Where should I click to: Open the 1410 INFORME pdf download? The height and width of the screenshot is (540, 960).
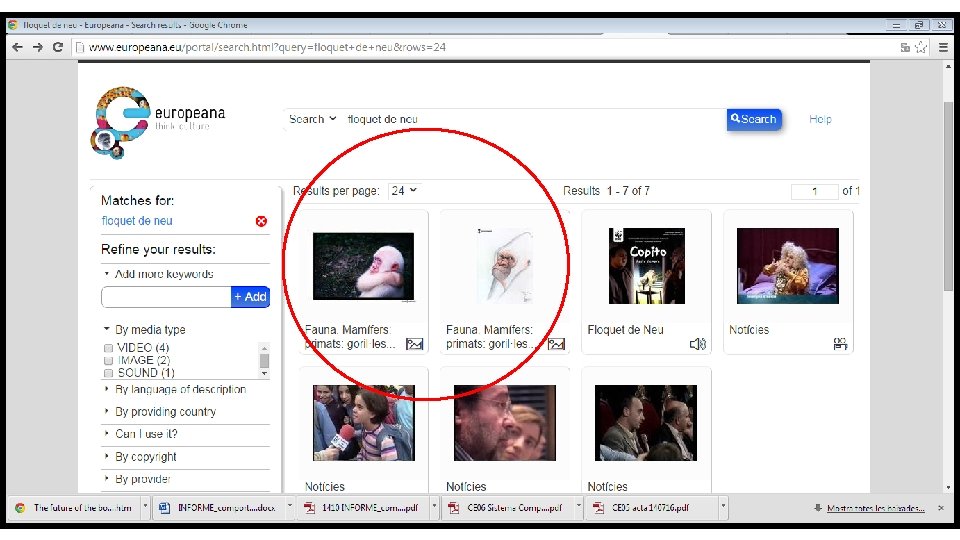363,508
